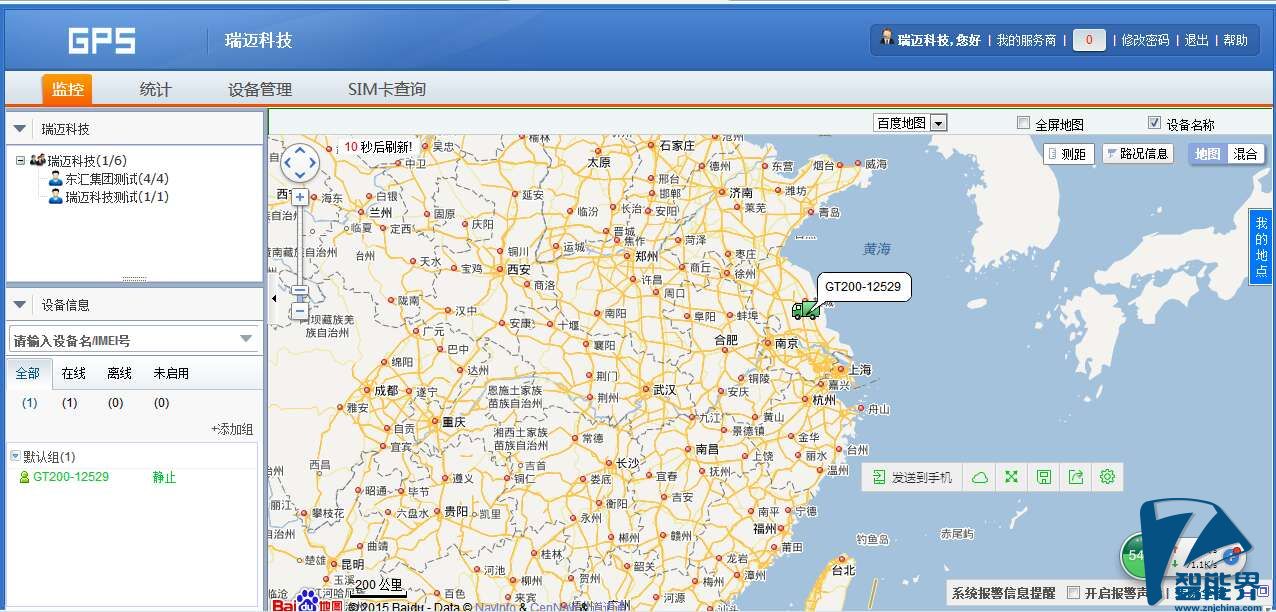Click the map pan compass control
The width and height of the screenshot is (1276, 612).
coord(300,163)
